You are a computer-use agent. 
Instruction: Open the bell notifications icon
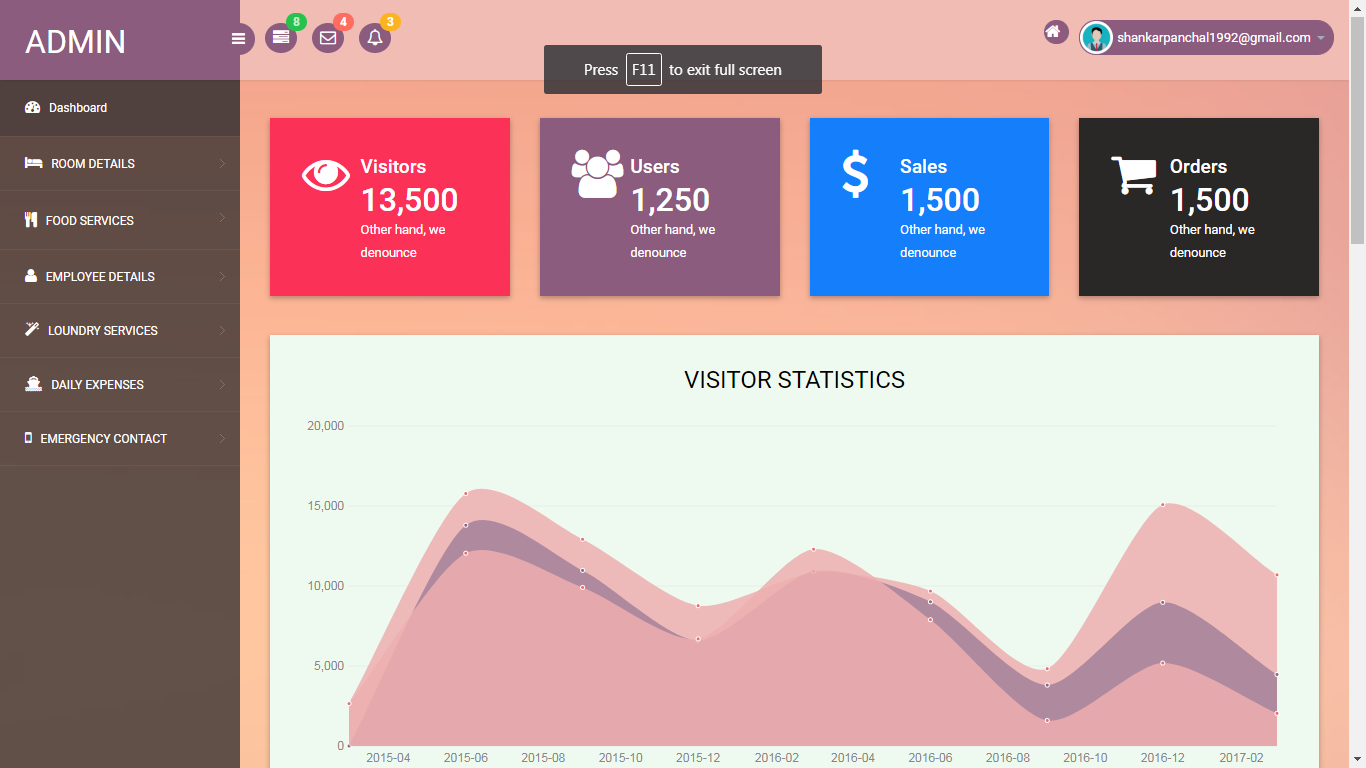point(375,38)
